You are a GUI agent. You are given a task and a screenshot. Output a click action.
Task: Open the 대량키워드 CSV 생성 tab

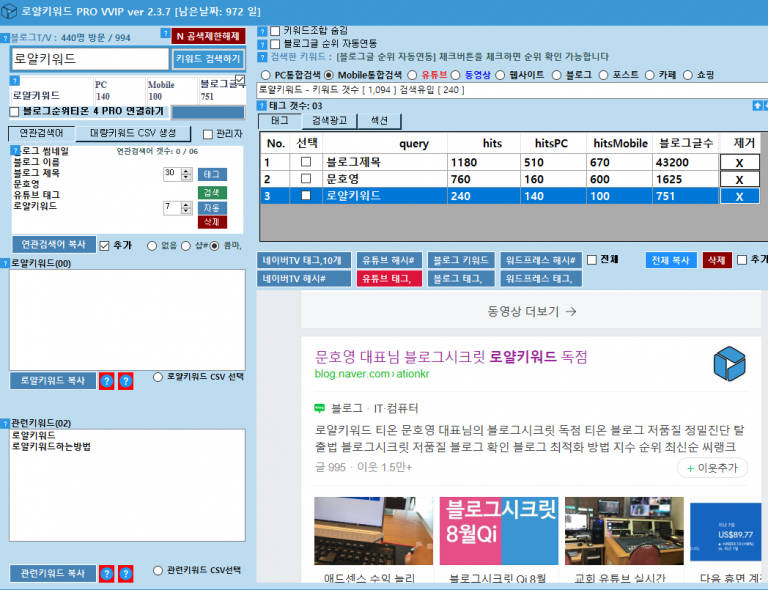[133, 133]
